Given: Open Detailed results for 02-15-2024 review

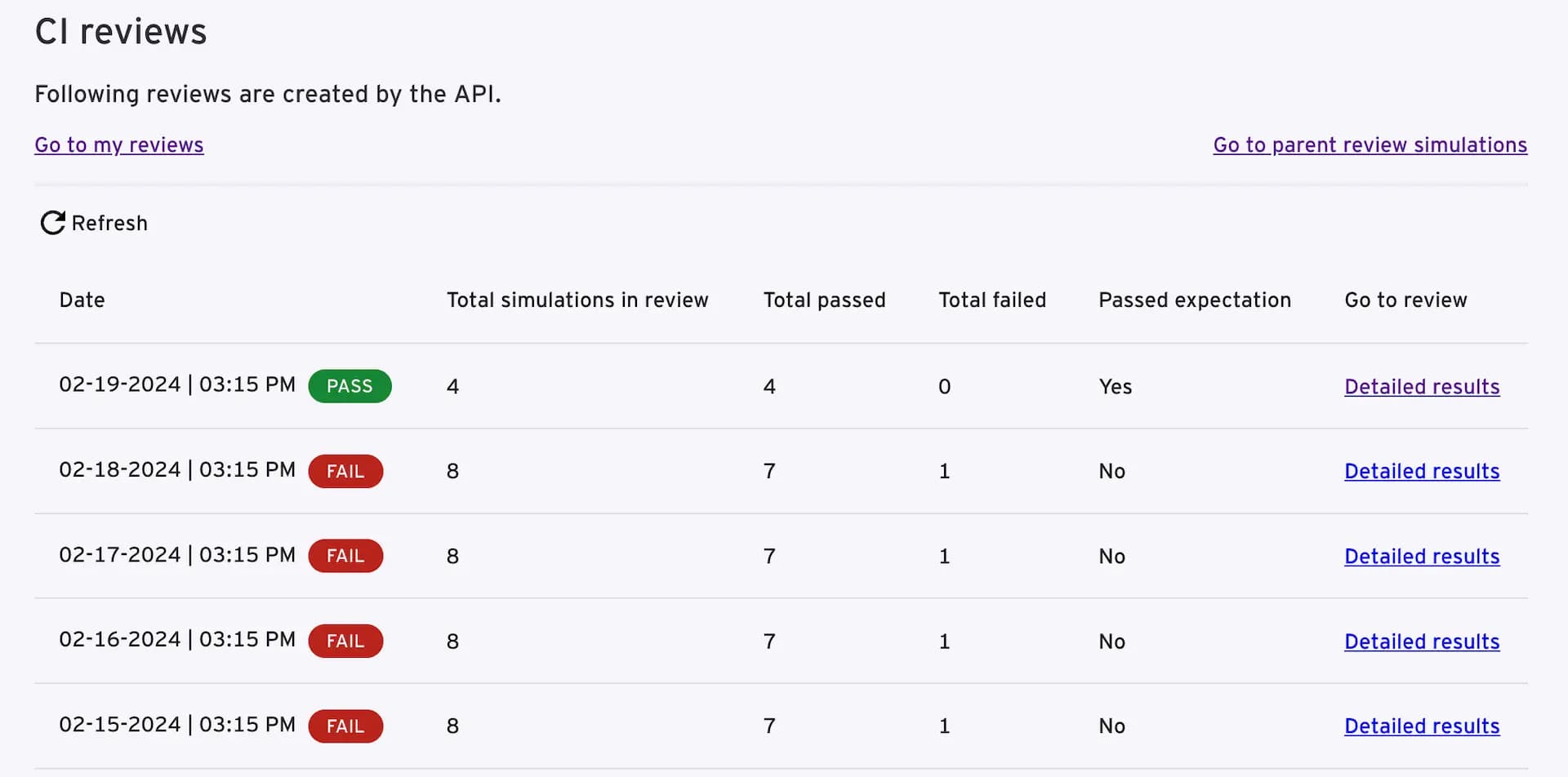Looking at the screenshot, I should (x=1422, y=726).
